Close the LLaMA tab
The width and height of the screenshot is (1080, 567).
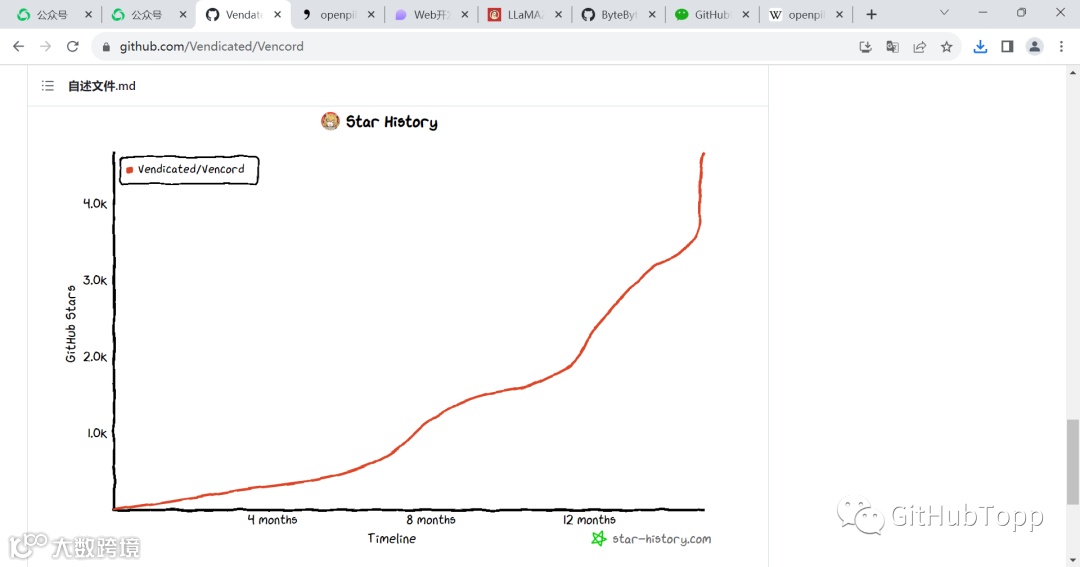pos(558,14)
